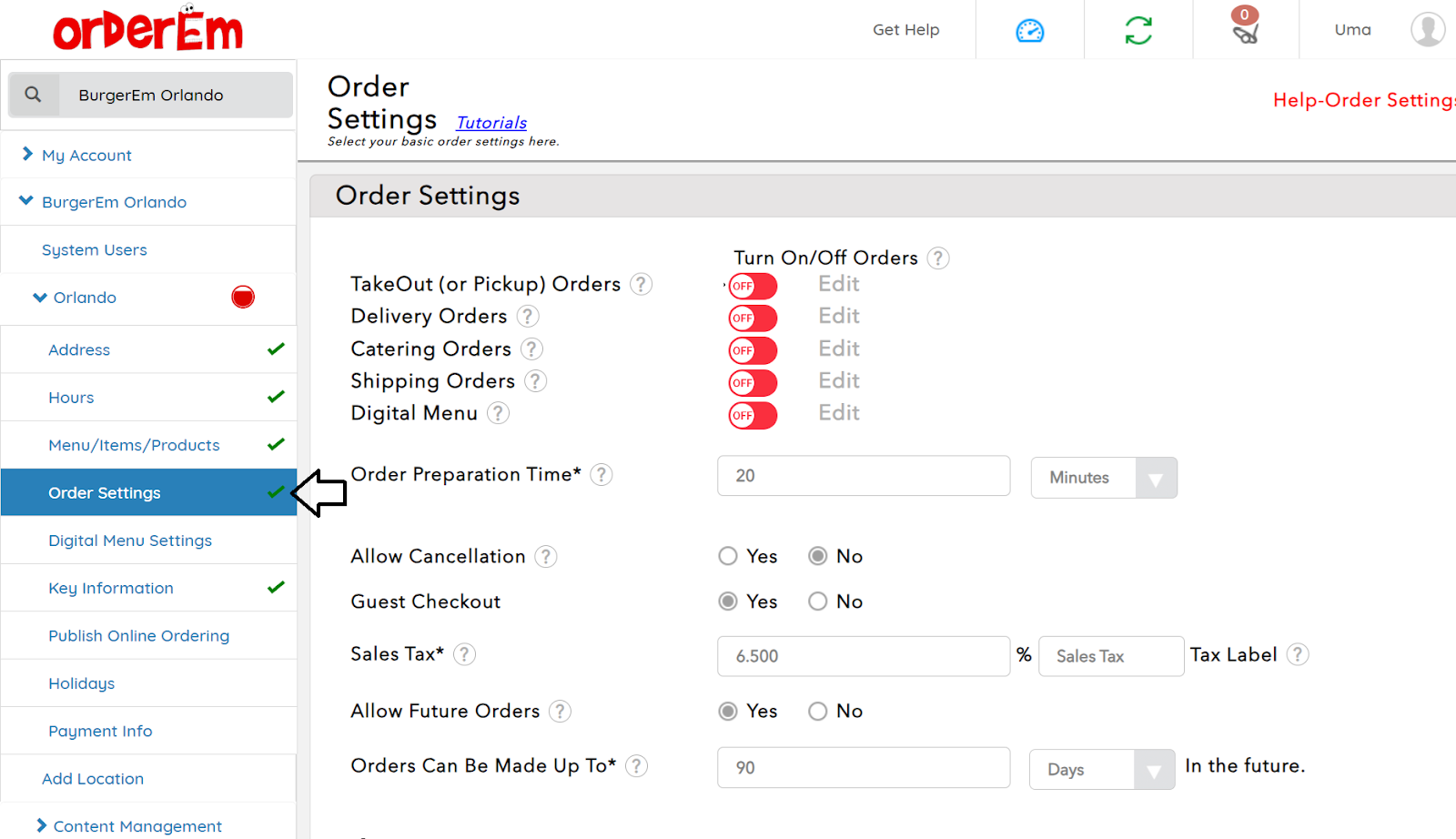
Task: Click the Get Help link
Action: 905,30
